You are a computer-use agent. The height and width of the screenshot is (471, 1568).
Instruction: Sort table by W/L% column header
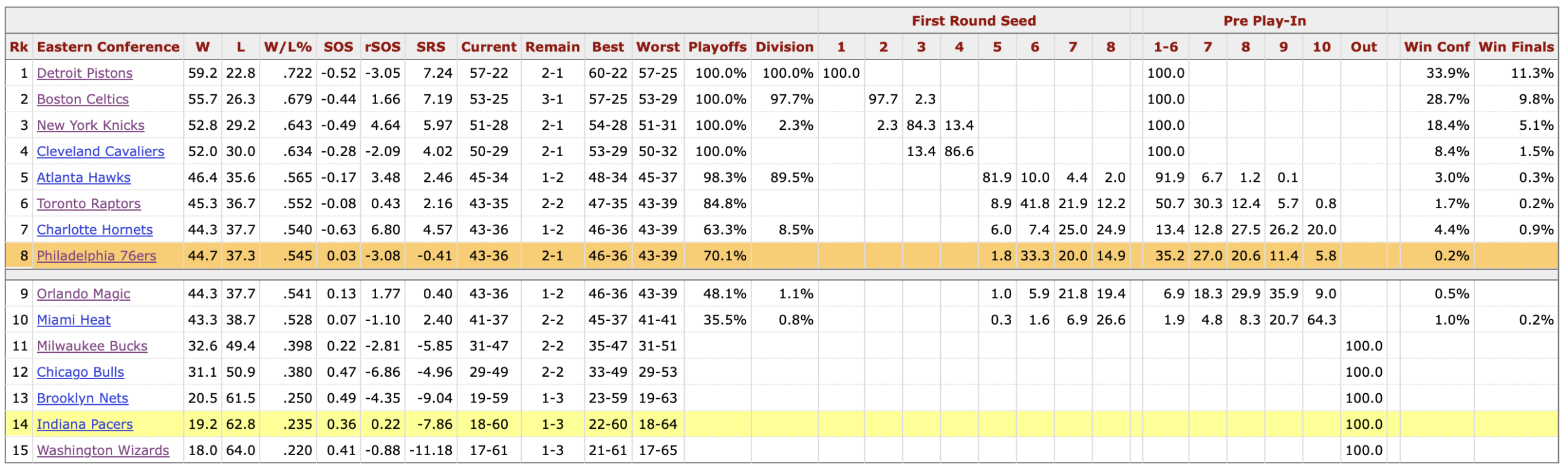coord(288,47)
